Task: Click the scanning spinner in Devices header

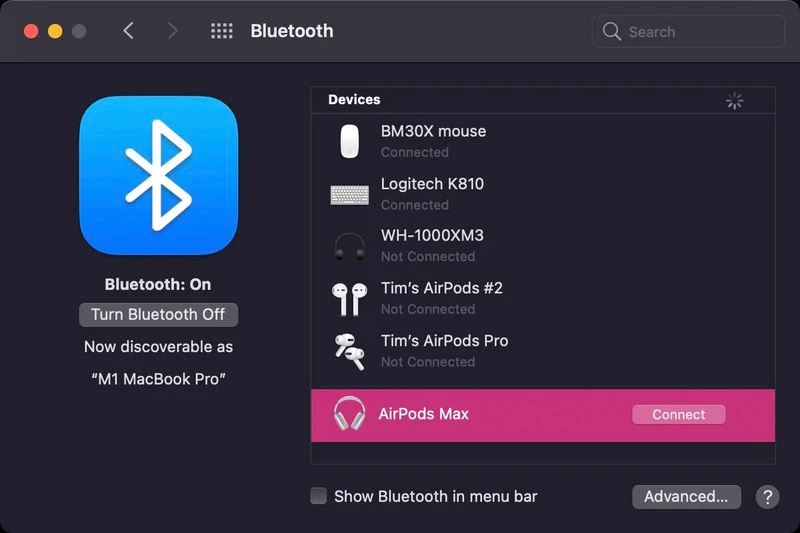Action: click(735, 100)
